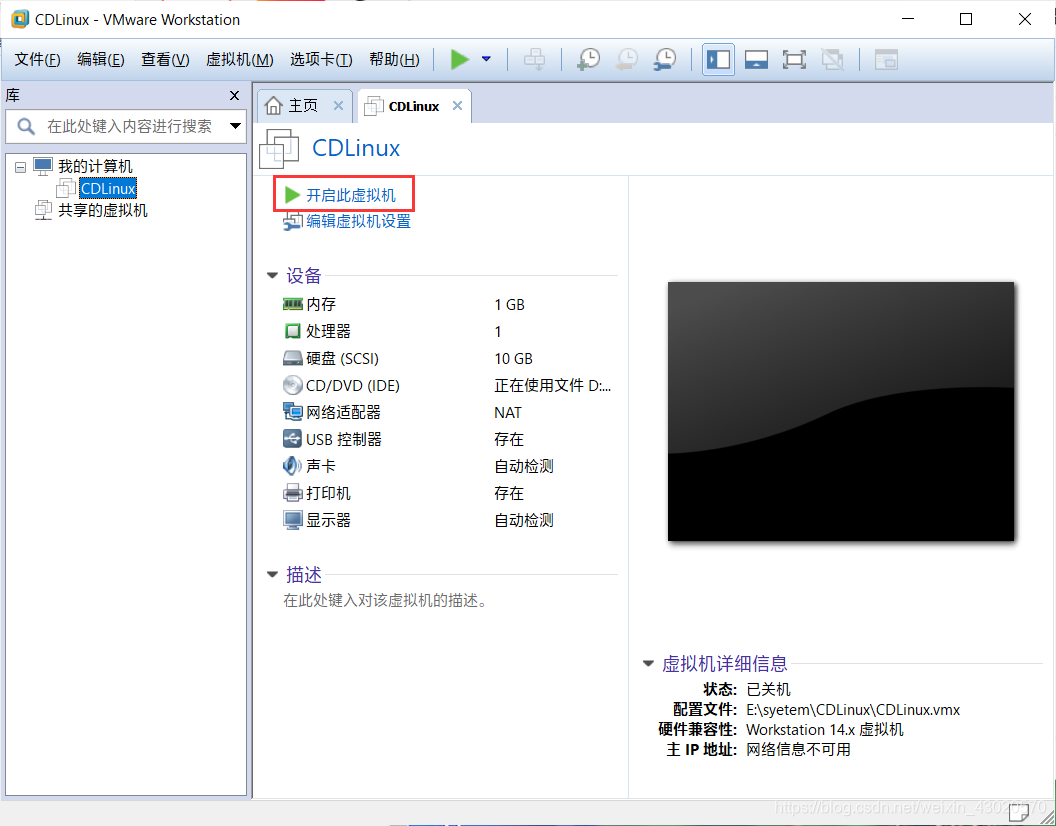Toggle the console thumbnail bar view
The height and width of the screenshot is (826, 1056).
pos(756,59)
